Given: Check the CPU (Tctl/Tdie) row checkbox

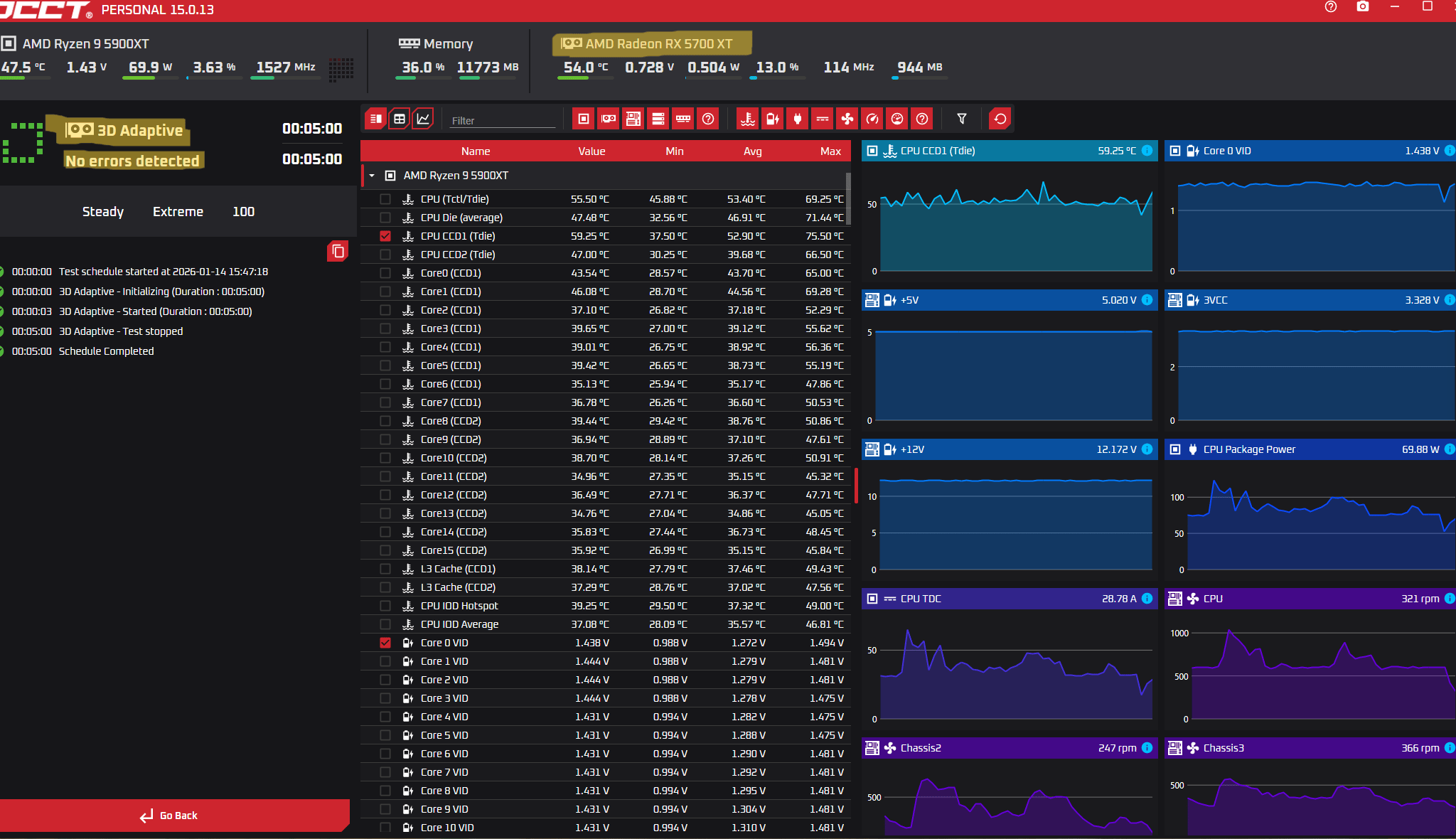Looking at the screenshot, I should pos(385,199).
